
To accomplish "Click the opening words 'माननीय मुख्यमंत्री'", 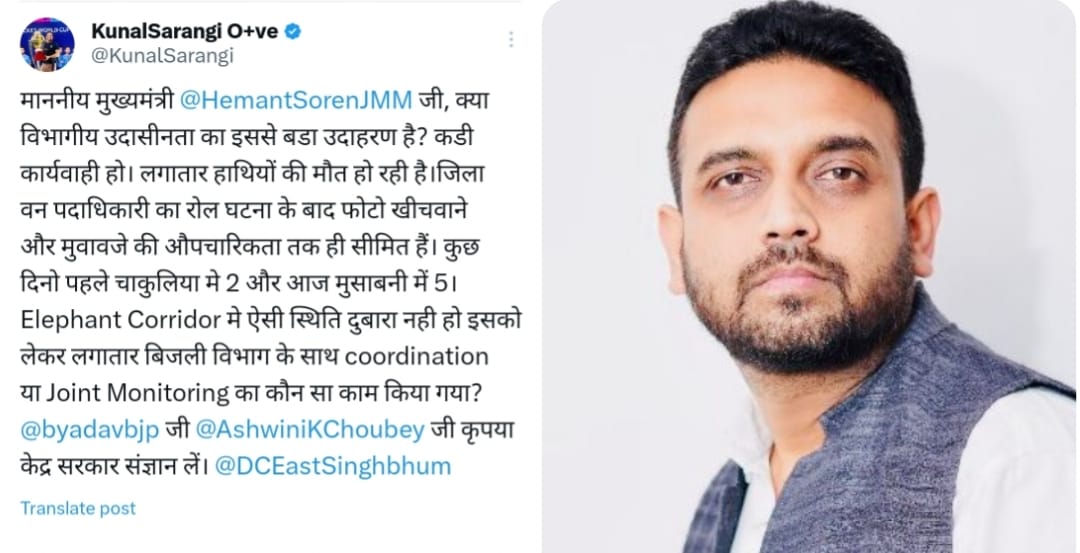I will (x=96, y=100).
